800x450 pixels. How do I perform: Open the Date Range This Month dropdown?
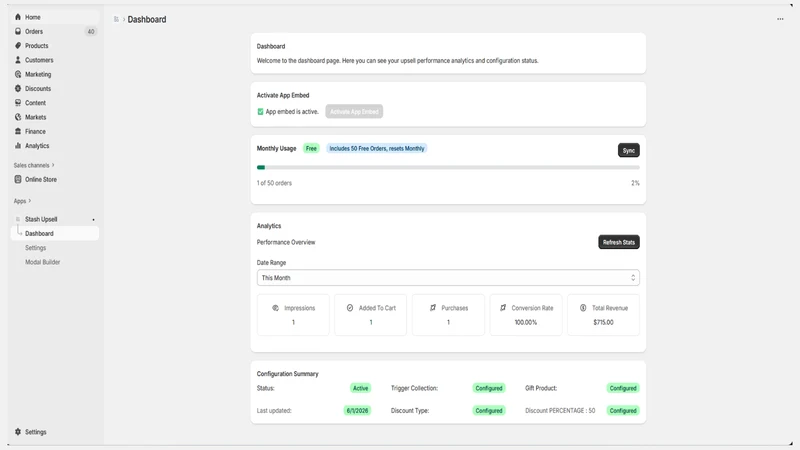click(448, 278)
